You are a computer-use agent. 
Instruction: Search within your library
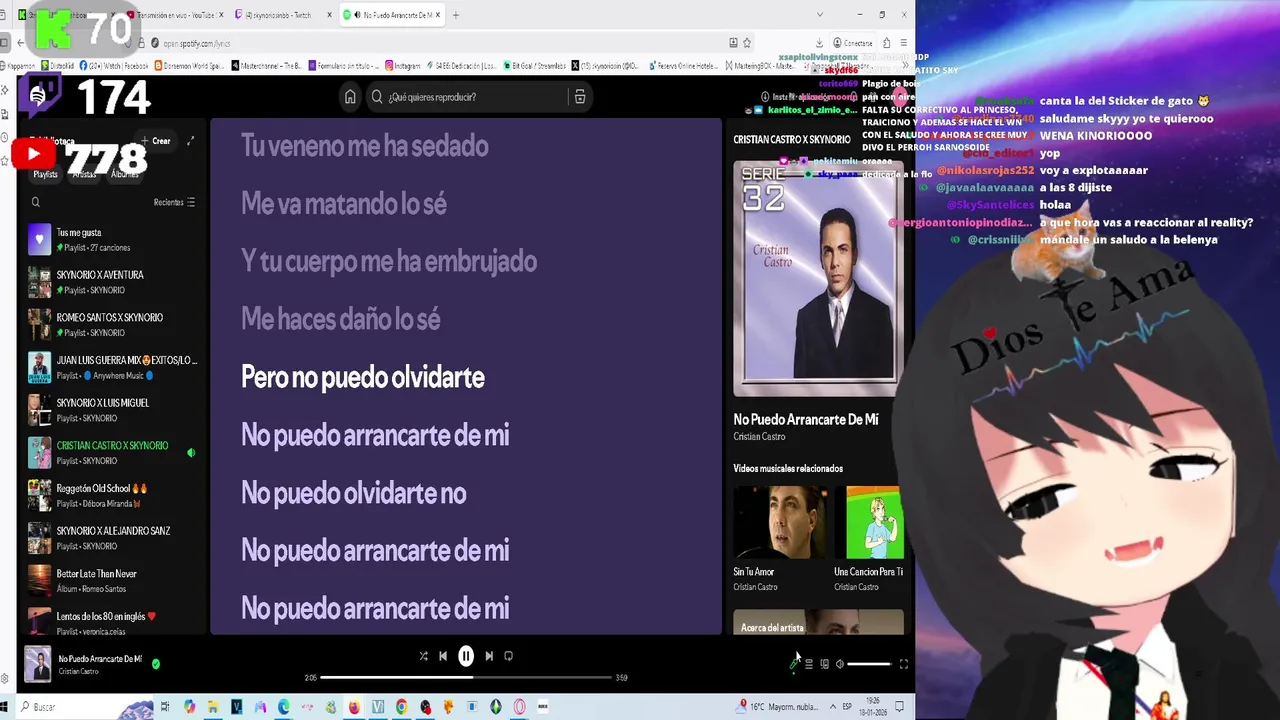[x=36, y=202]
